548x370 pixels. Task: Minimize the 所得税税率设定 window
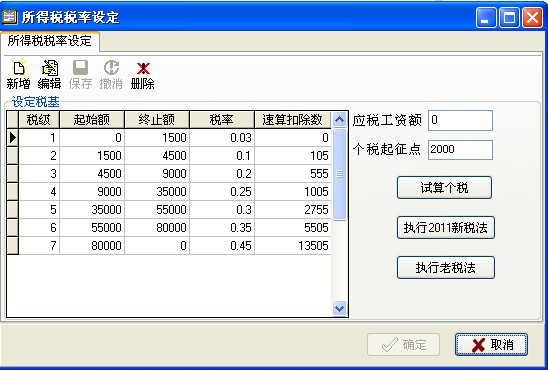486,17
